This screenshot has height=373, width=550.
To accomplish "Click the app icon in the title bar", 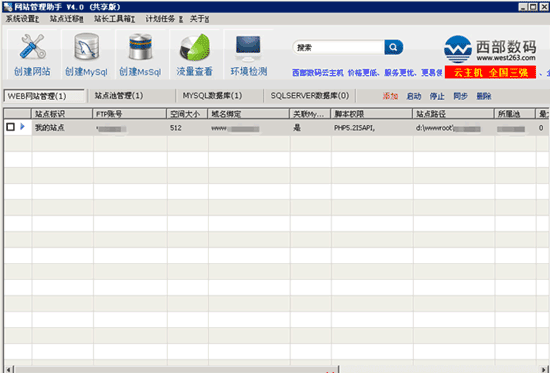I will click(7, 7).
